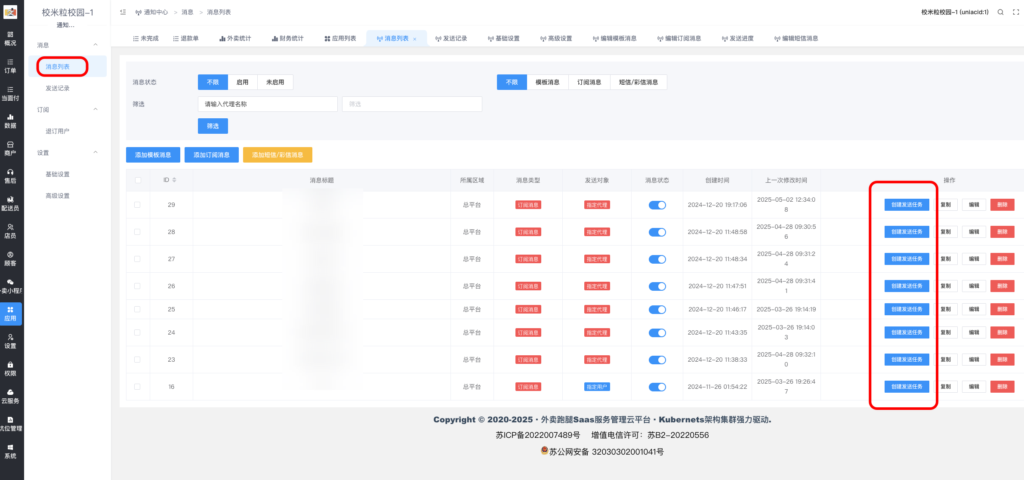Switch to the 未完成 tab
1024x480 pixels.
[146, 39]
